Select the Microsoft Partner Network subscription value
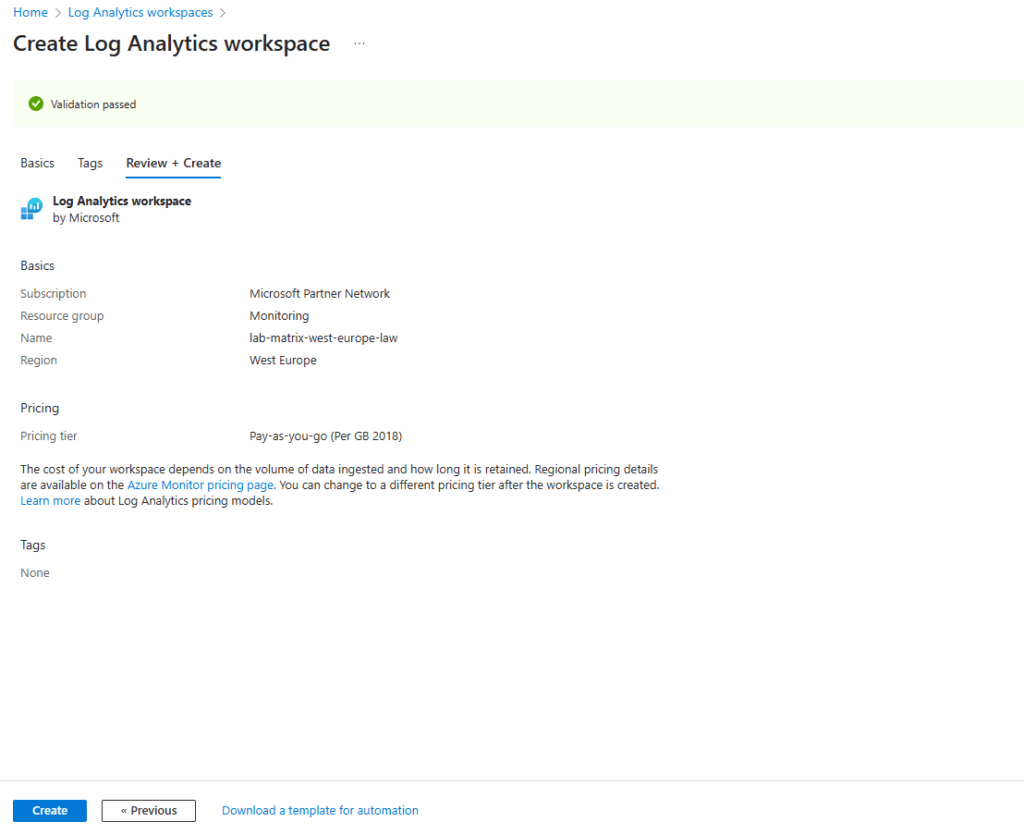 [319, 294]
